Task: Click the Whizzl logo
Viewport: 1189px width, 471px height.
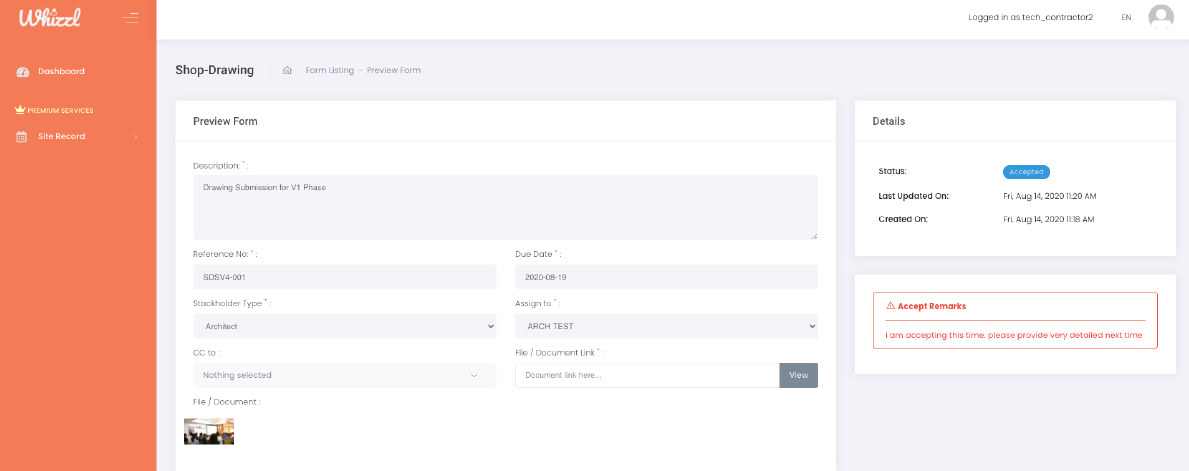Action: (50, 17)
